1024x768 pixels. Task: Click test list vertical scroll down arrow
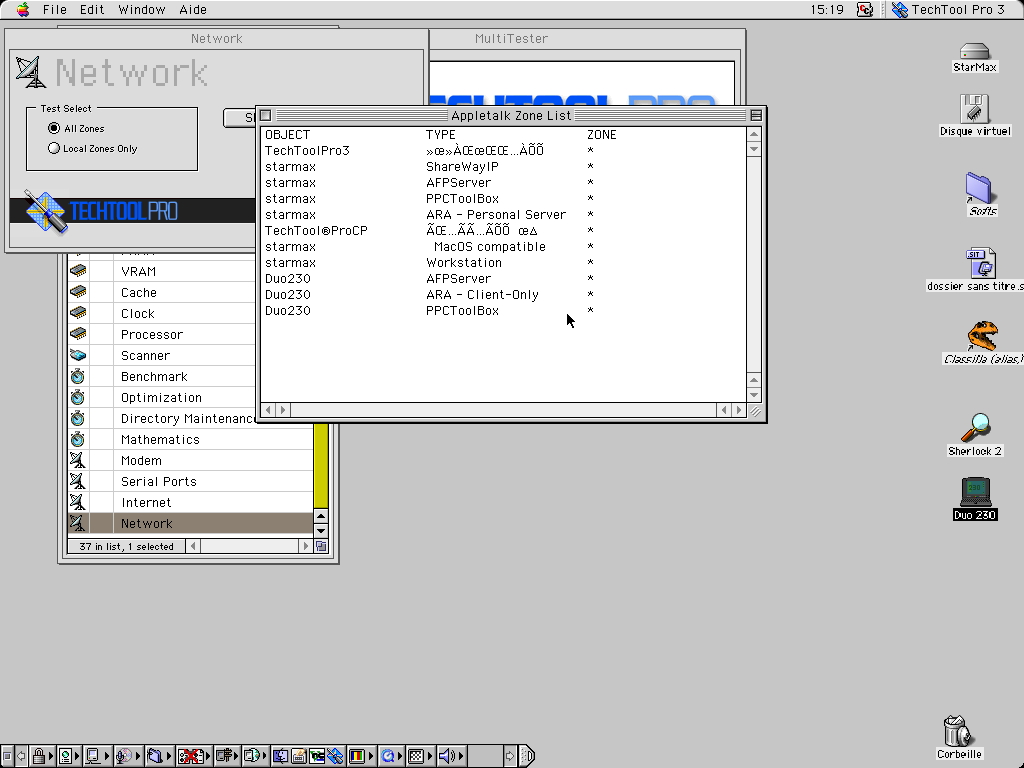coord(321,530)
